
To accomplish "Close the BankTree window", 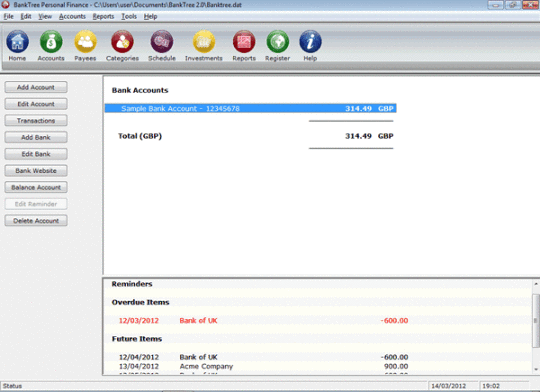I will click(x=531, y=5).
